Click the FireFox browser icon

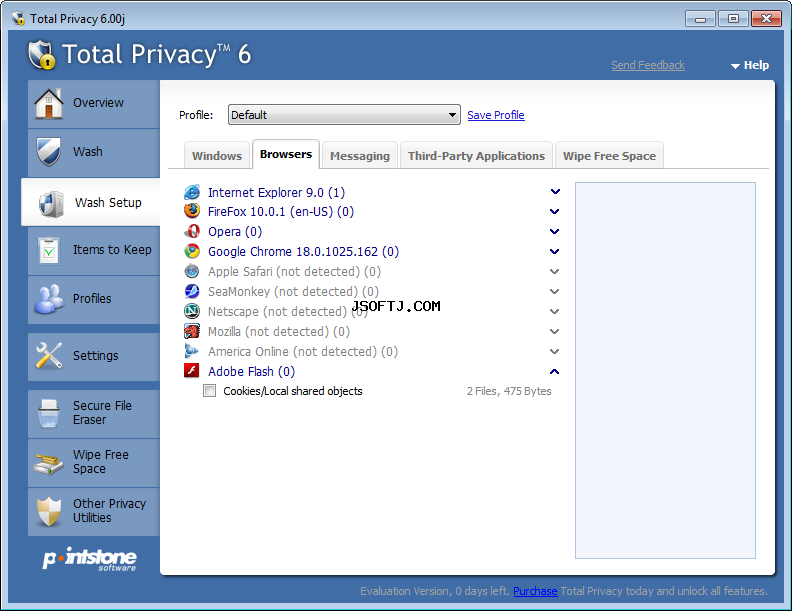(x=192, y=211)
